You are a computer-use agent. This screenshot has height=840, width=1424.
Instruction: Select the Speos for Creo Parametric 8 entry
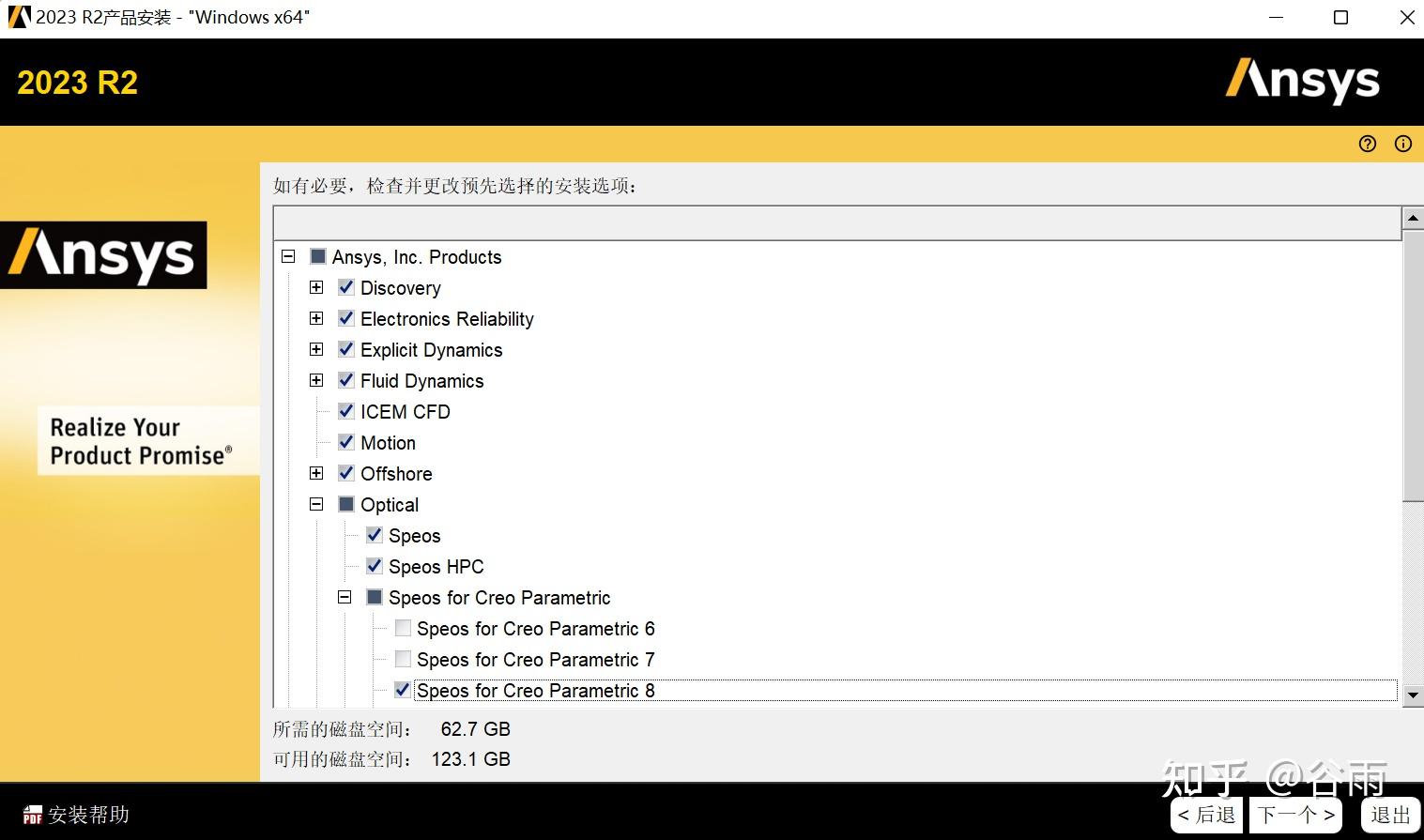tap(536, 690)
